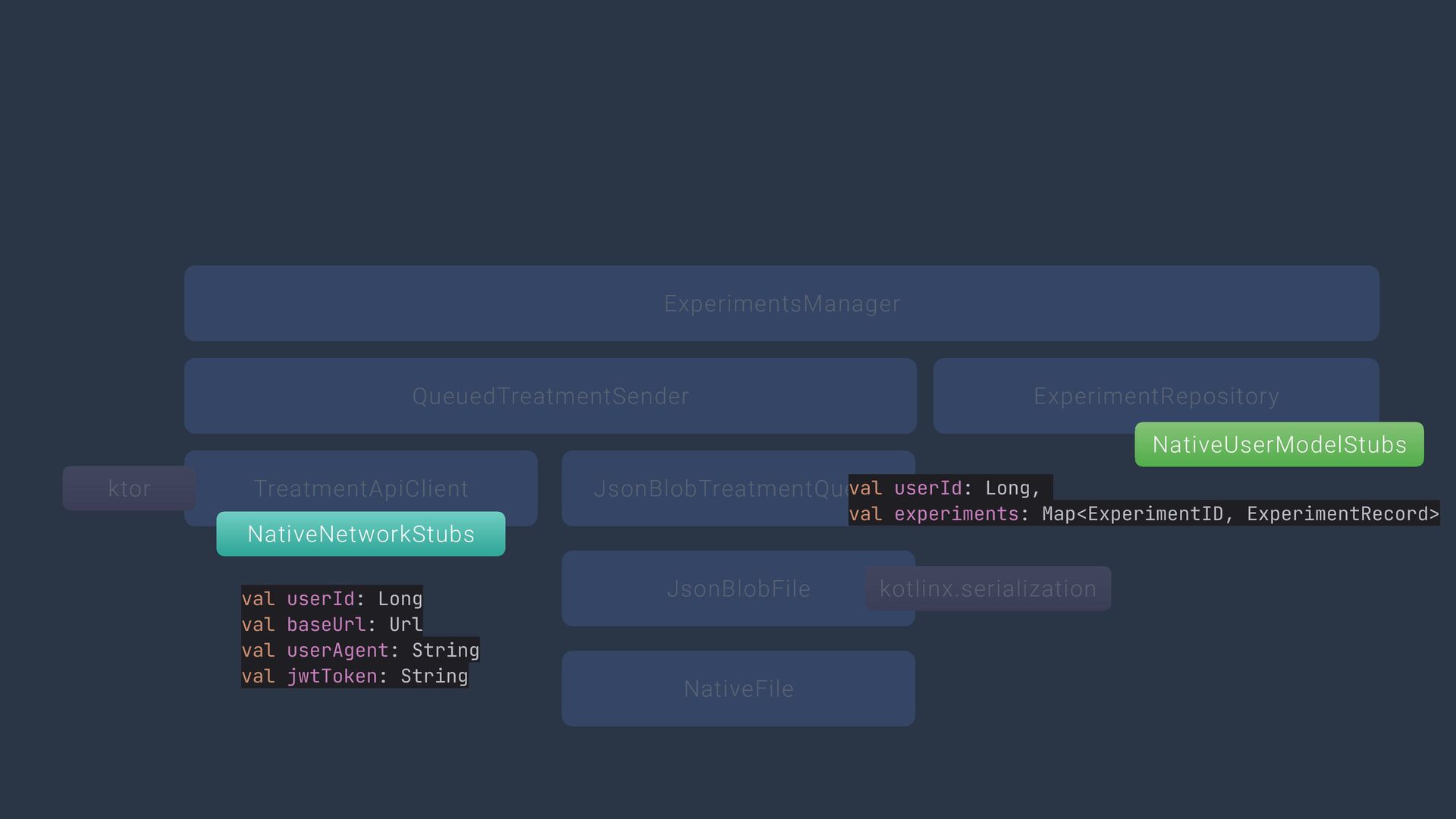Click the 'val userAgent: String' code line
The width and height of the screenshot is (1456, 819).
coord(359,650)
